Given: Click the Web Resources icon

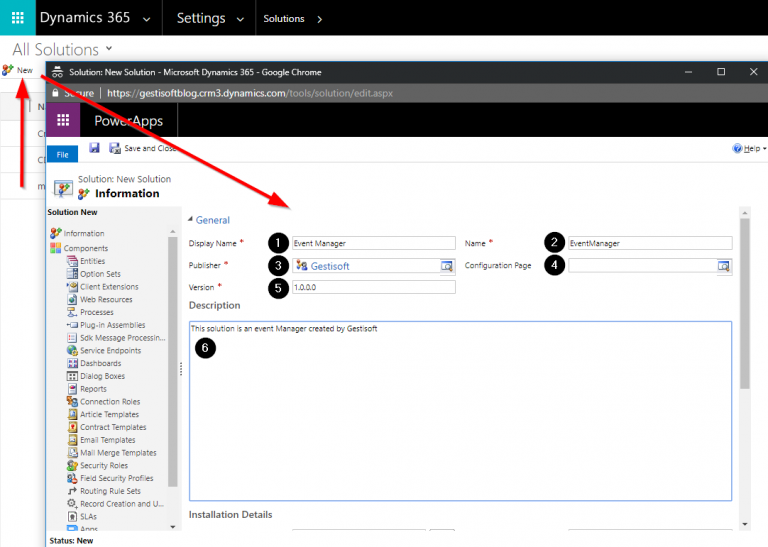Looking at the screenshot, I should pos(72,299).
